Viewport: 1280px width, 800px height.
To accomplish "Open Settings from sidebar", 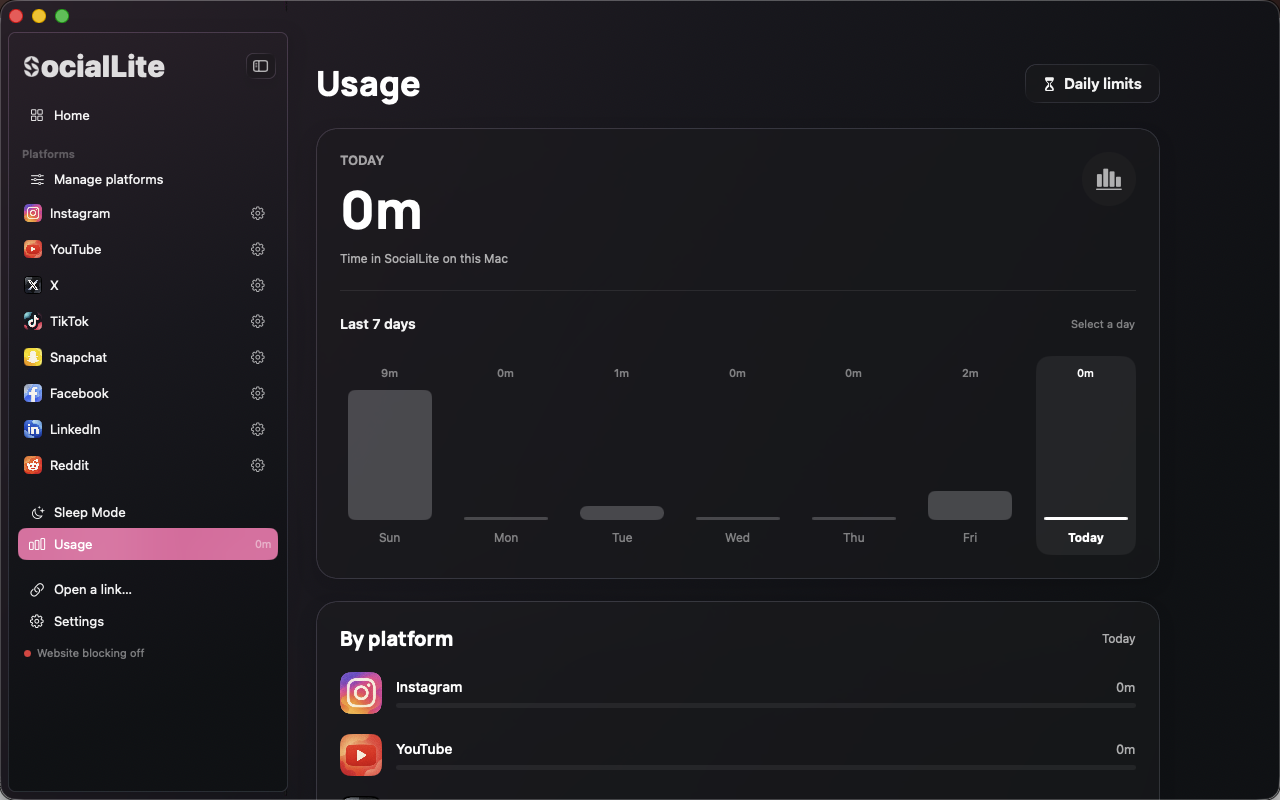I will coord(148,621).
